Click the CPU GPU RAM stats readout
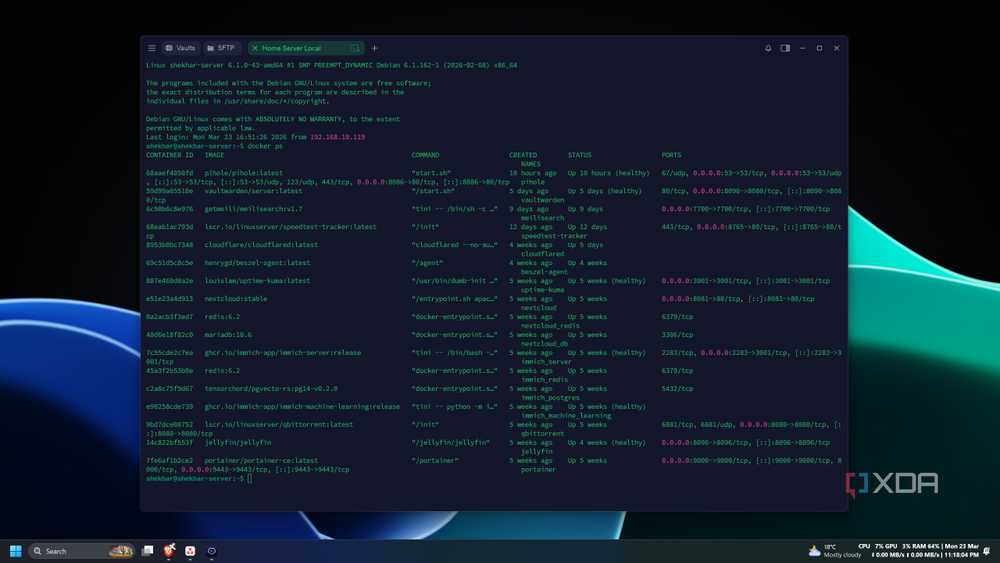Screen dimensions: 1000x563 918,550
